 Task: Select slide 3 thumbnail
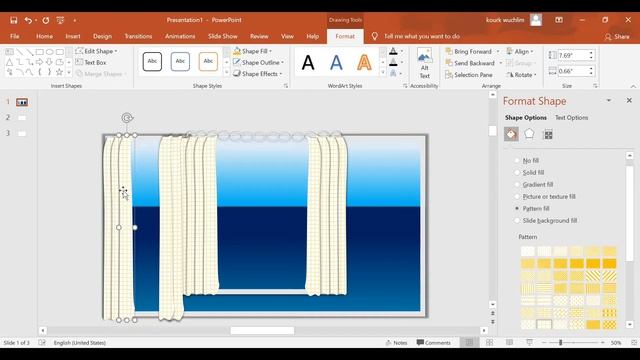pos(22,133)
